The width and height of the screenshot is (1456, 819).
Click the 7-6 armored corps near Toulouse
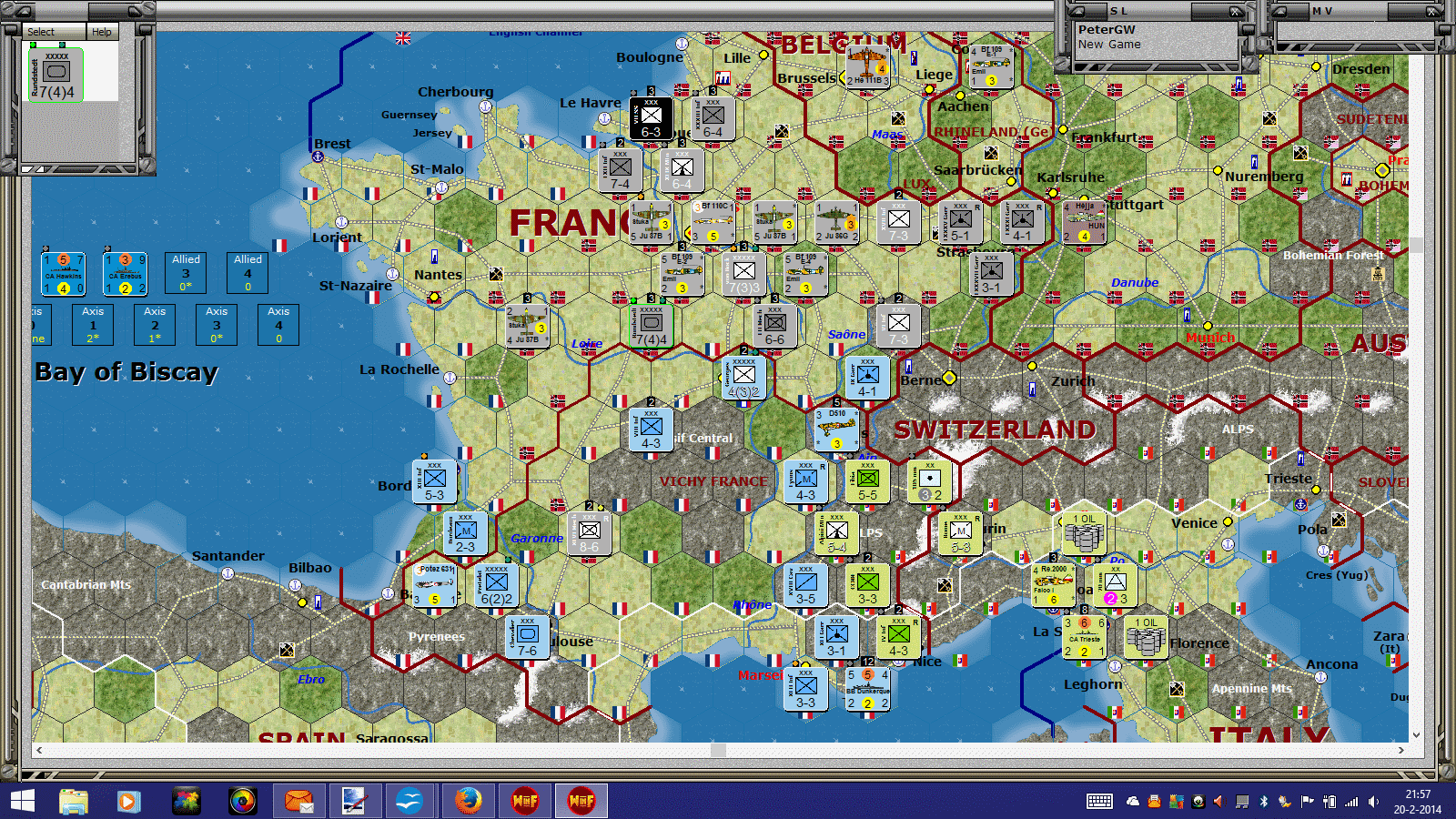point(528,637)
